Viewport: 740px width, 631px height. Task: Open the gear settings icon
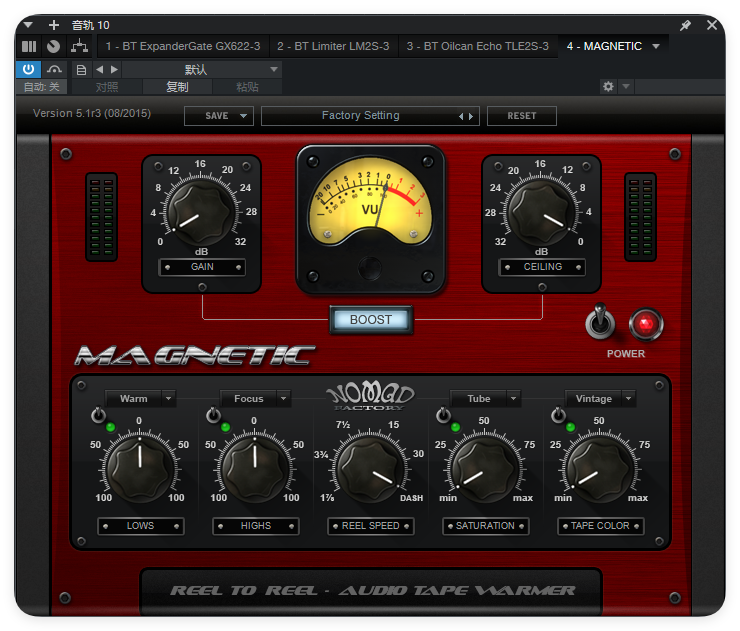608,86
